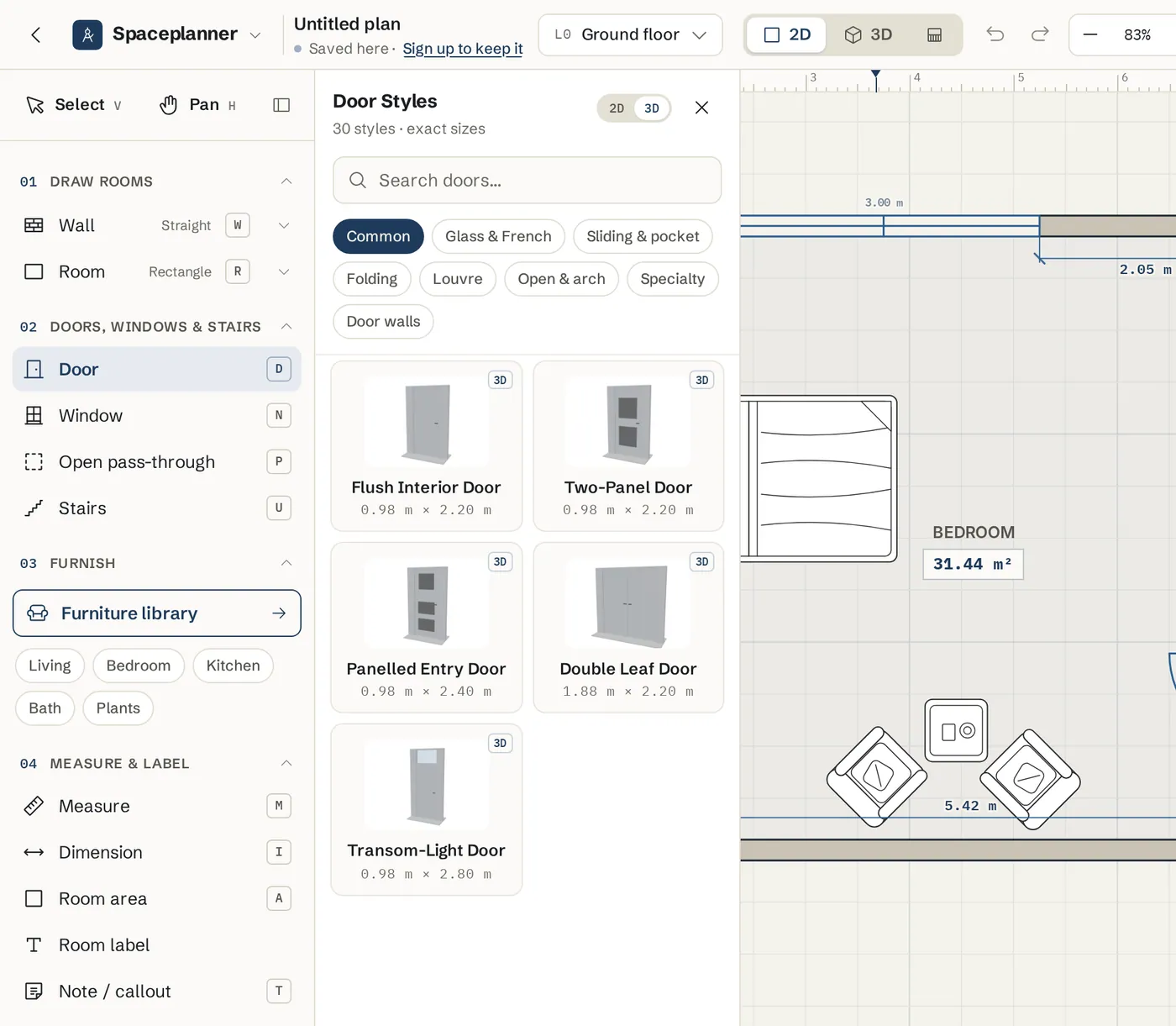Collapse the Draw Rooms section
The width and height of the screenshot is (1176, 1026).
point(286,182)
